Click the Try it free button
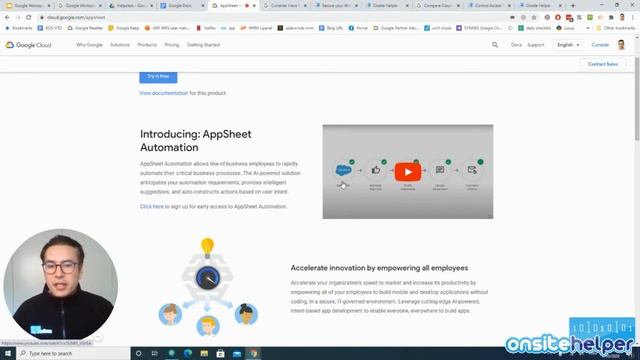The height and width of the screenshot is (360, 640). point(158,77)
